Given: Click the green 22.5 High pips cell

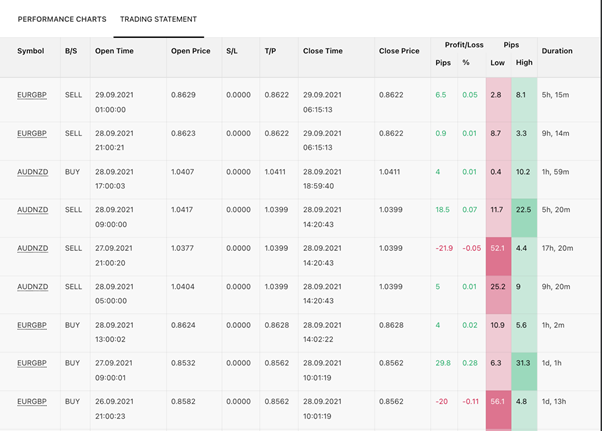Looking at the screenshot, I should click(524, 210).
